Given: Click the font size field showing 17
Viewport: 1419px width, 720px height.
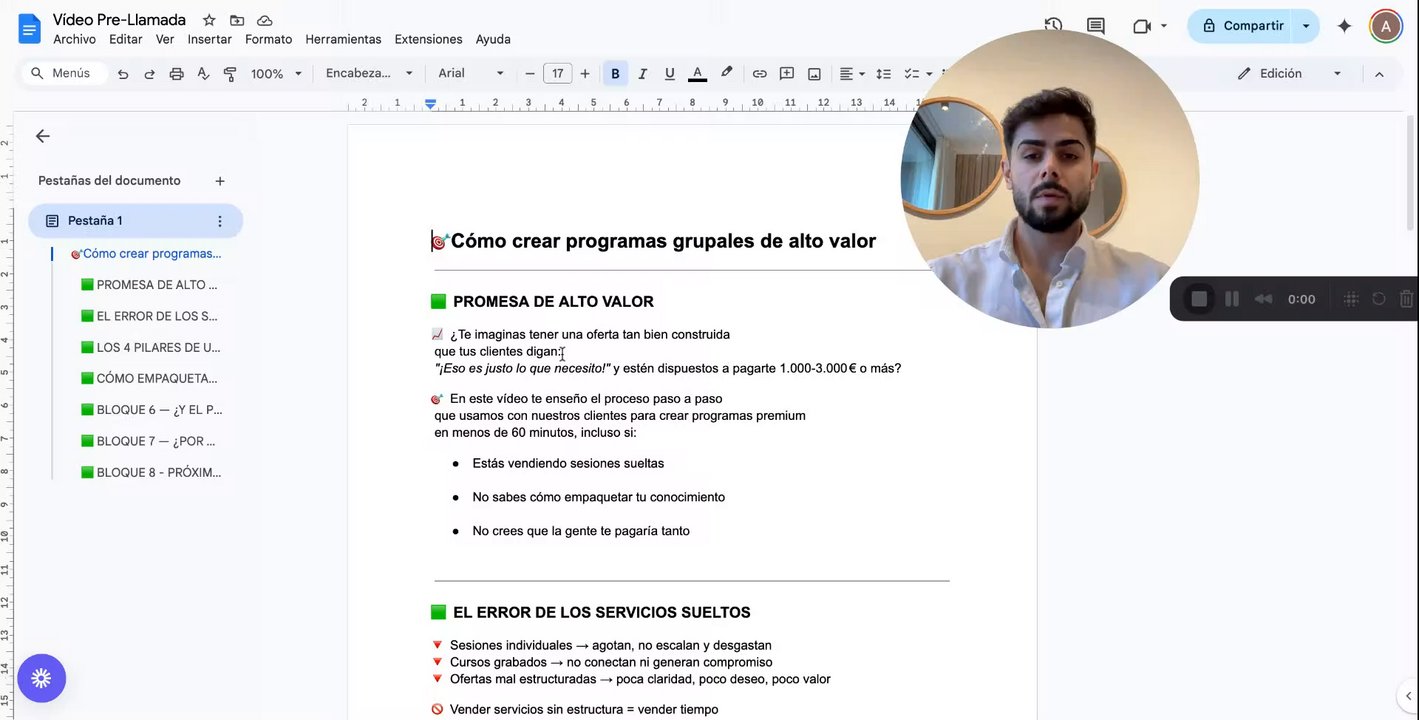Looking at the screenshot, I should tap(557, 74).
